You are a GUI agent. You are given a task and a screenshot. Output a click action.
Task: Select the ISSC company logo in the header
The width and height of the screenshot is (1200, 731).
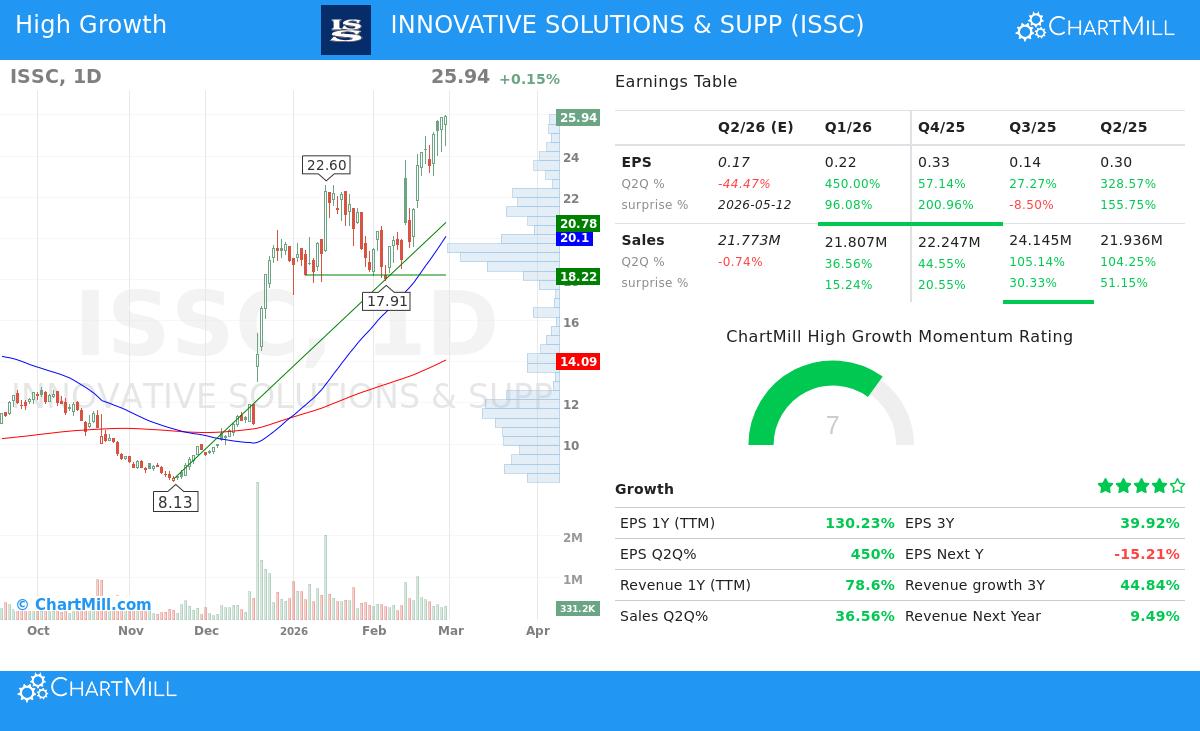tap(345, 29)
